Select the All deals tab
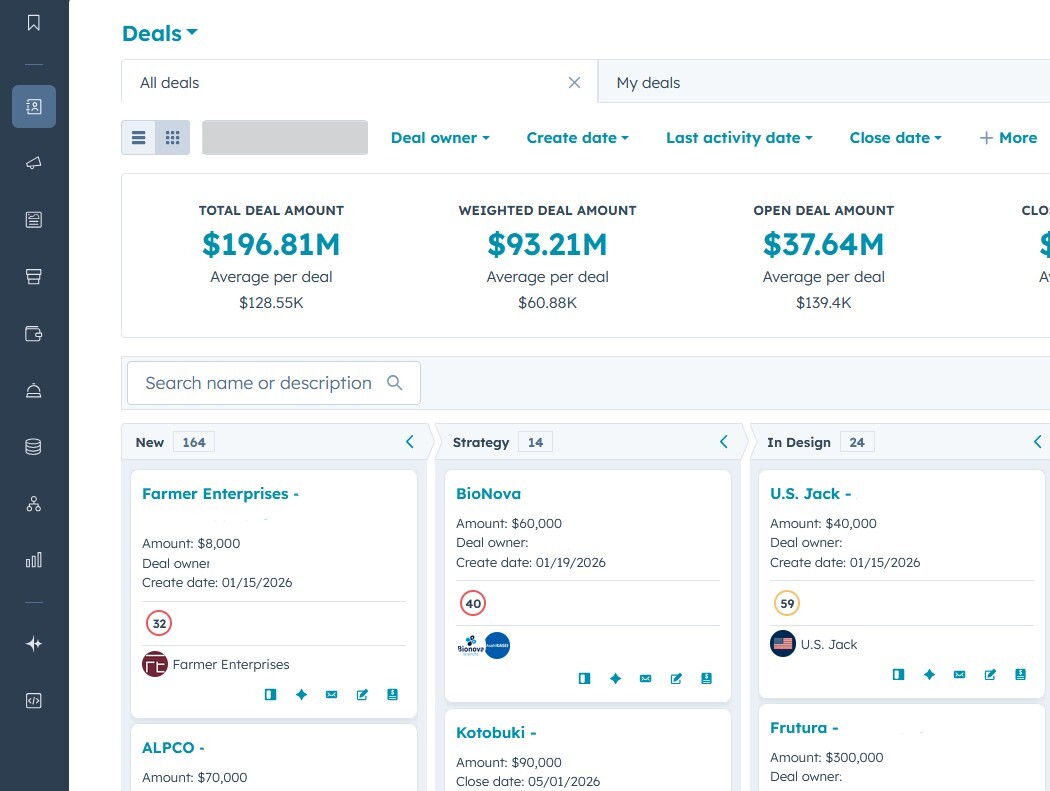This screenshot has height=791, width=1050. coord(169,83)
